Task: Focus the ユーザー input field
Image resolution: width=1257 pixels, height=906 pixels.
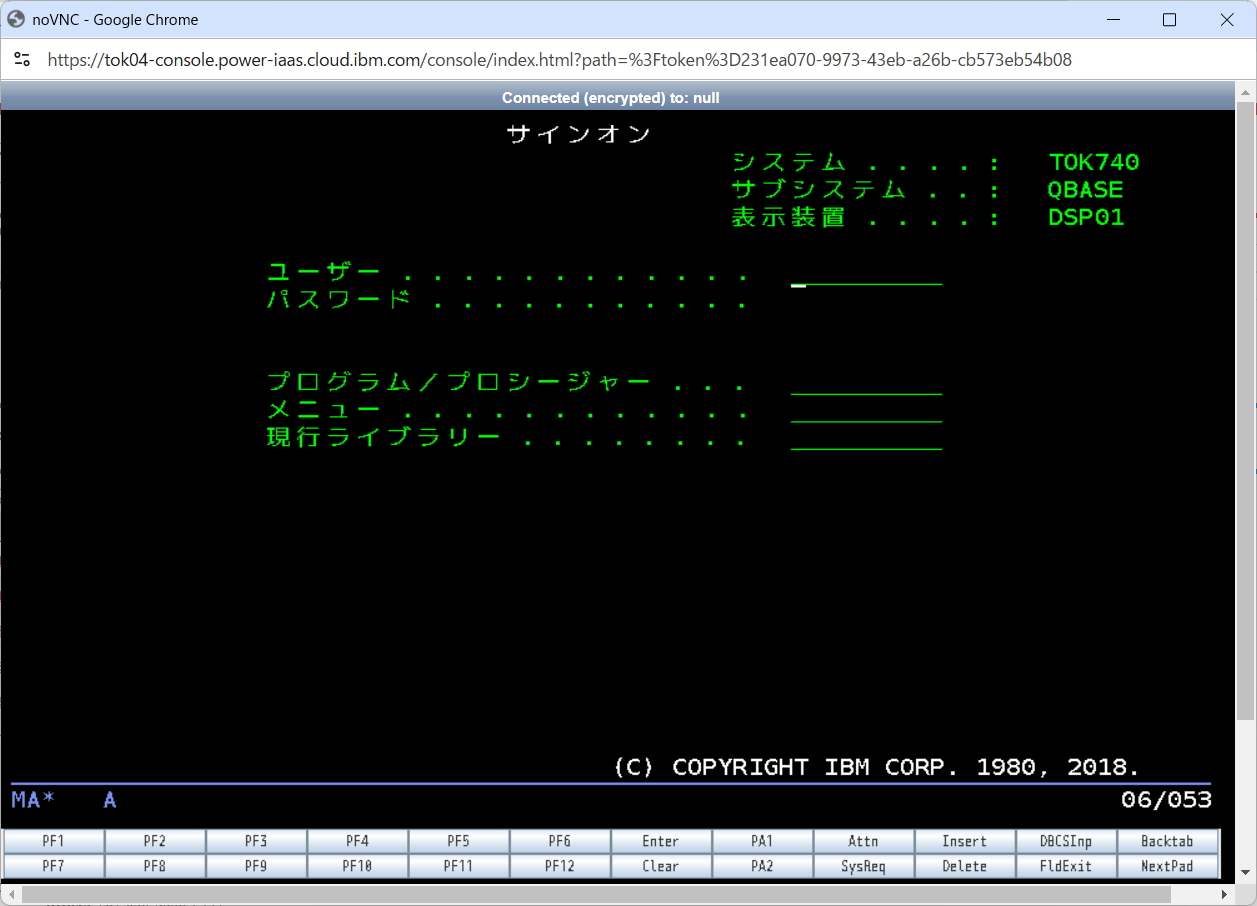Action: [866, 274]
